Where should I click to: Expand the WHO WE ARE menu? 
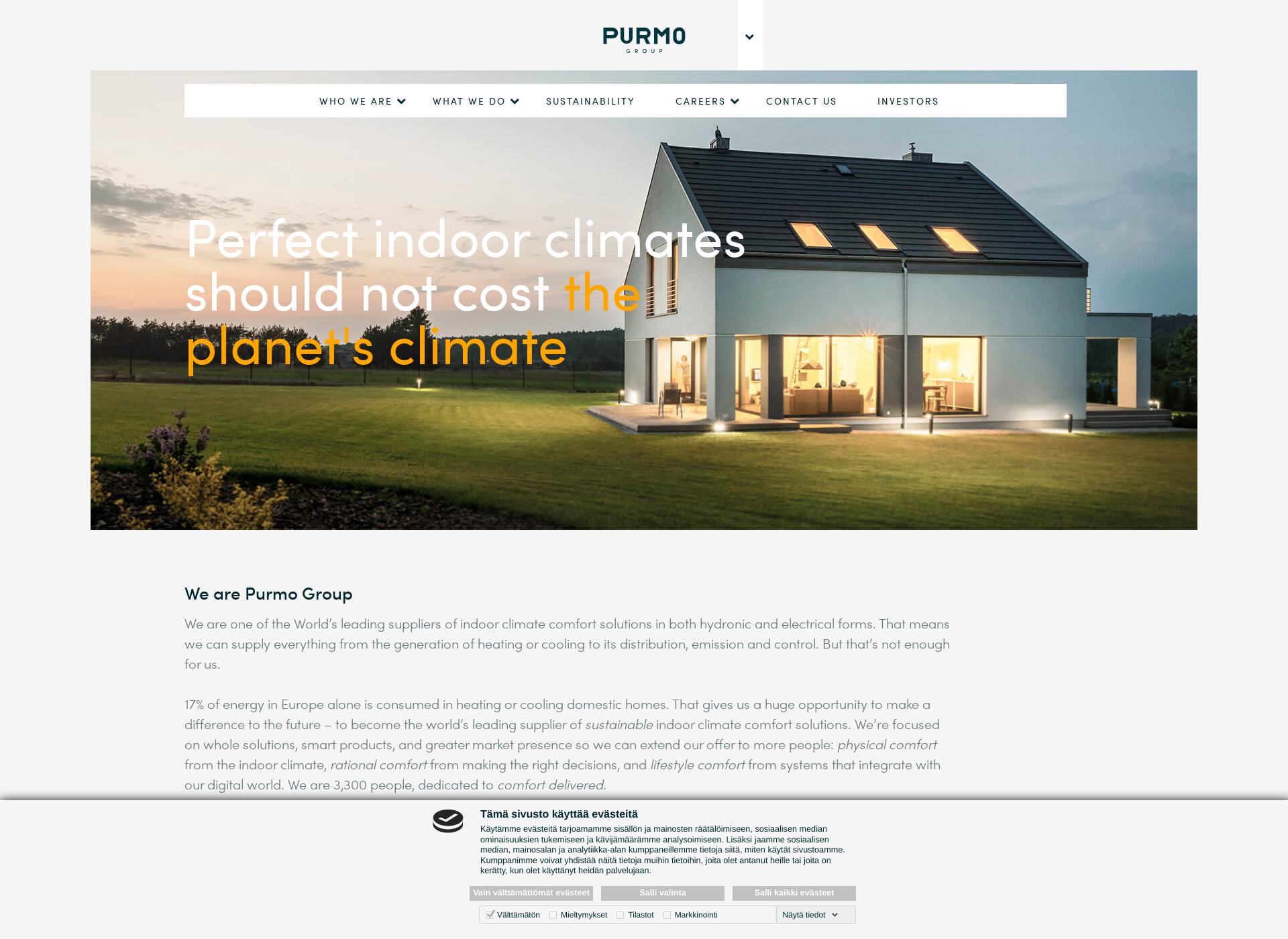[x=362, y=100]
